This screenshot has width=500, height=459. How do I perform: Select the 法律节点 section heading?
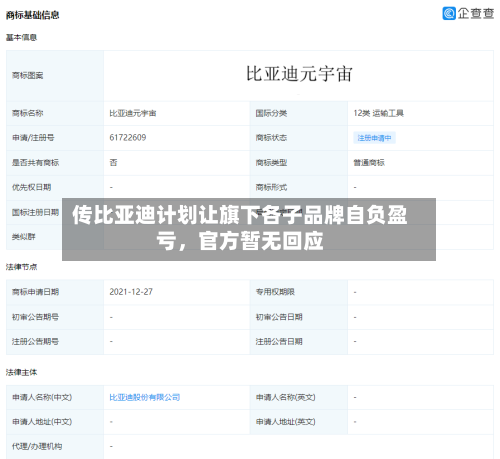[x=21, y=267]
